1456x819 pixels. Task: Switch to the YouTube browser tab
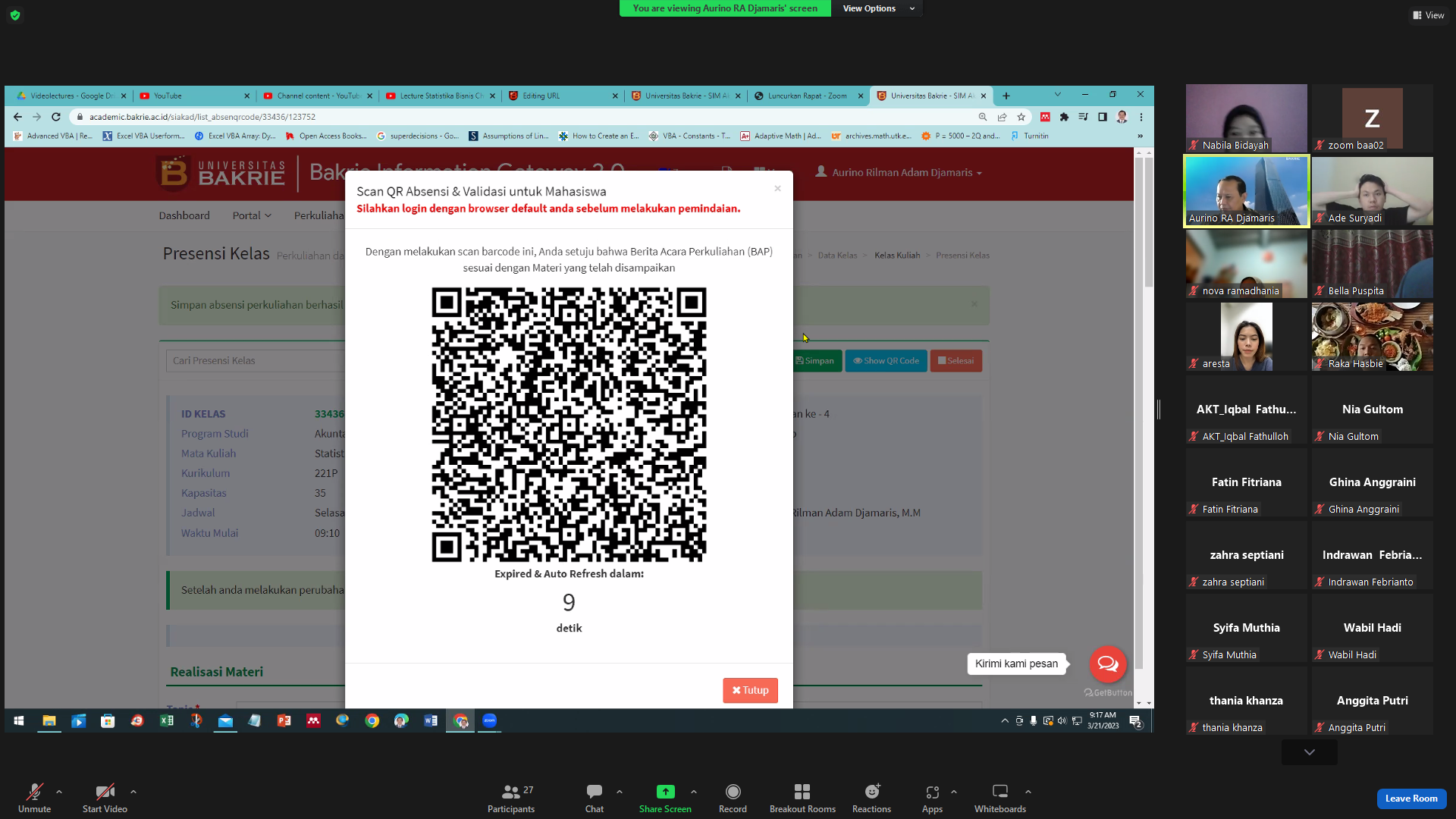[x=195, y=96]
